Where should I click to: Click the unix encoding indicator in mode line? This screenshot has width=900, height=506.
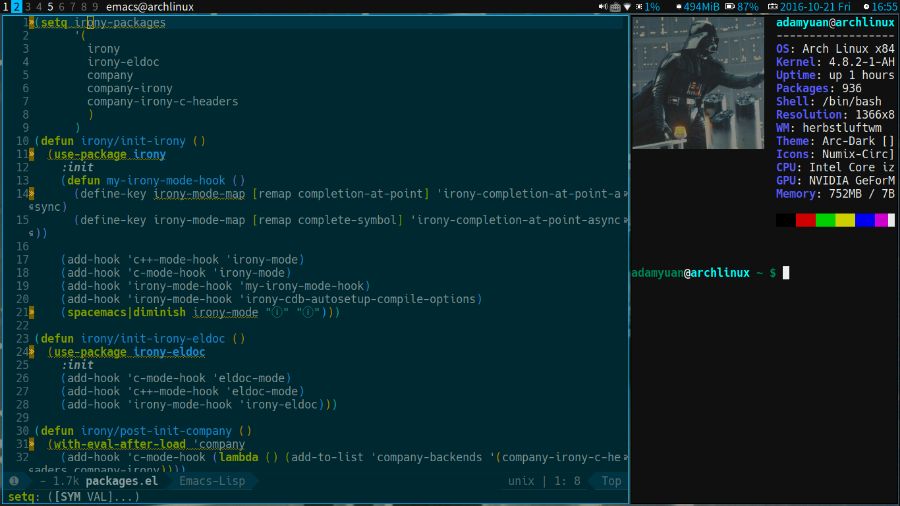tap(521, 481)
